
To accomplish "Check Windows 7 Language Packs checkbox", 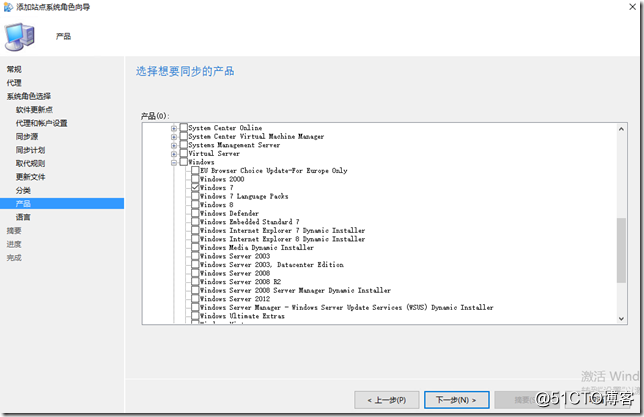I will click(x=195, y=196).
